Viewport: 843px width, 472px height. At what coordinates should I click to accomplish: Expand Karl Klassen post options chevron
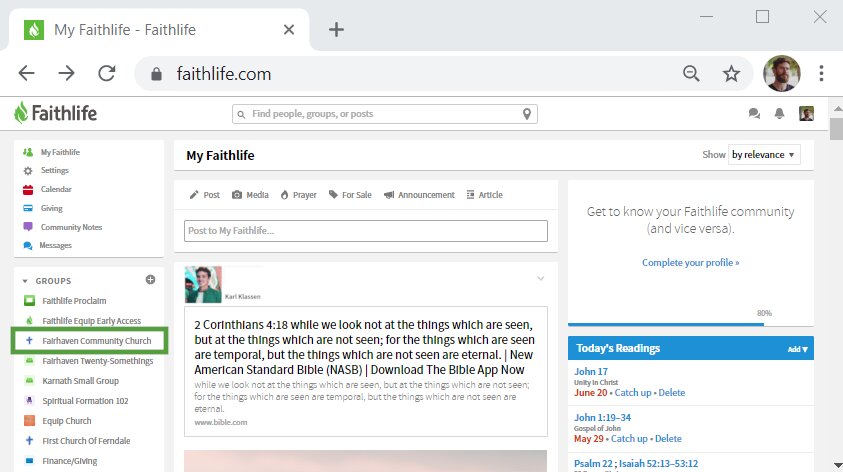click(540, 278)
